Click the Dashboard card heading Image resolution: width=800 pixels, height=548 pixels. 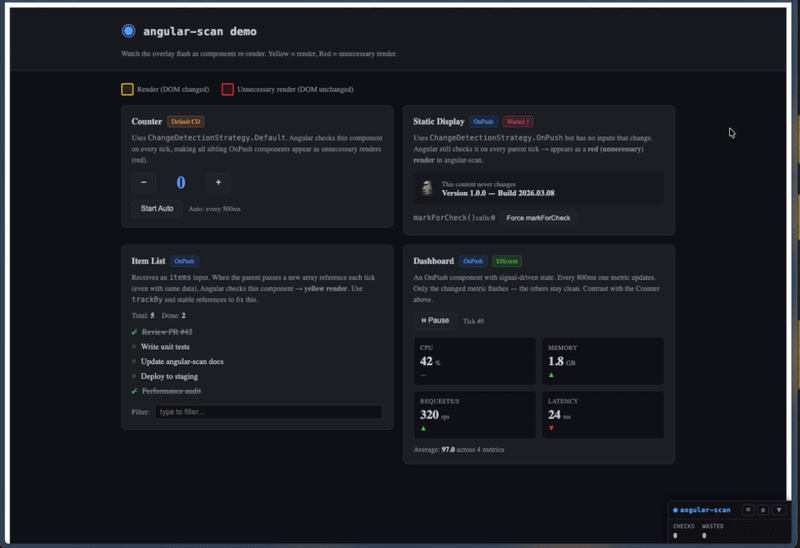coord(434,261)
